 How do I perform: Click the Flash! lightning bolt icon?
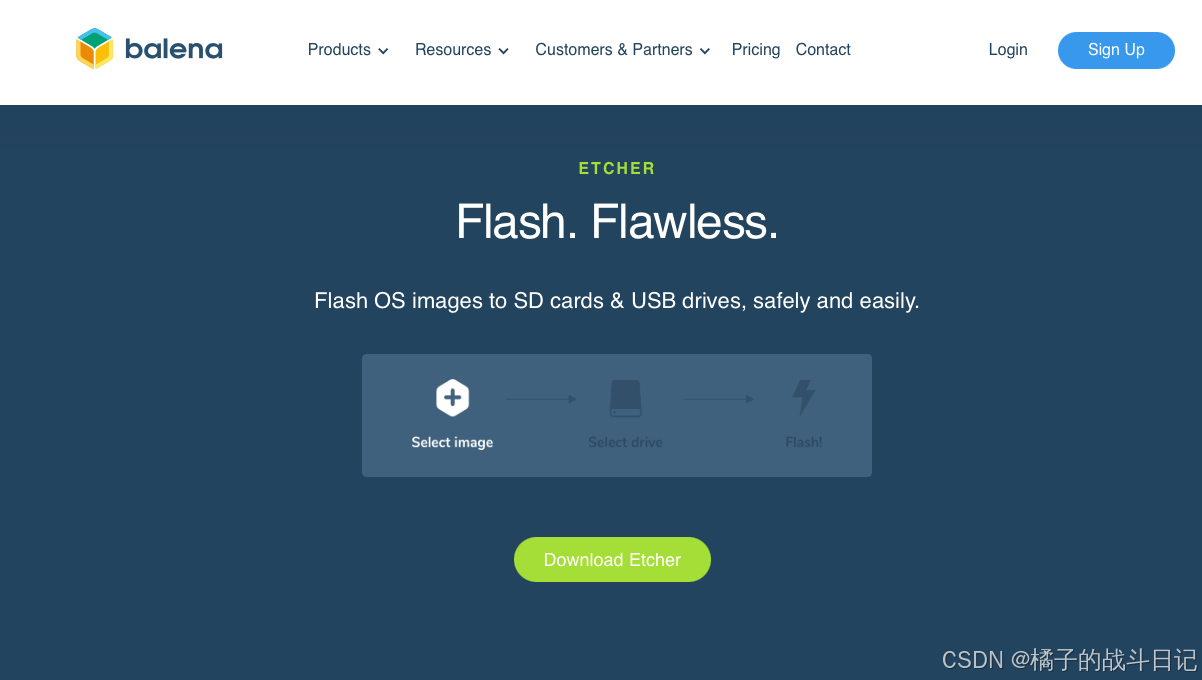click(804, 398)
